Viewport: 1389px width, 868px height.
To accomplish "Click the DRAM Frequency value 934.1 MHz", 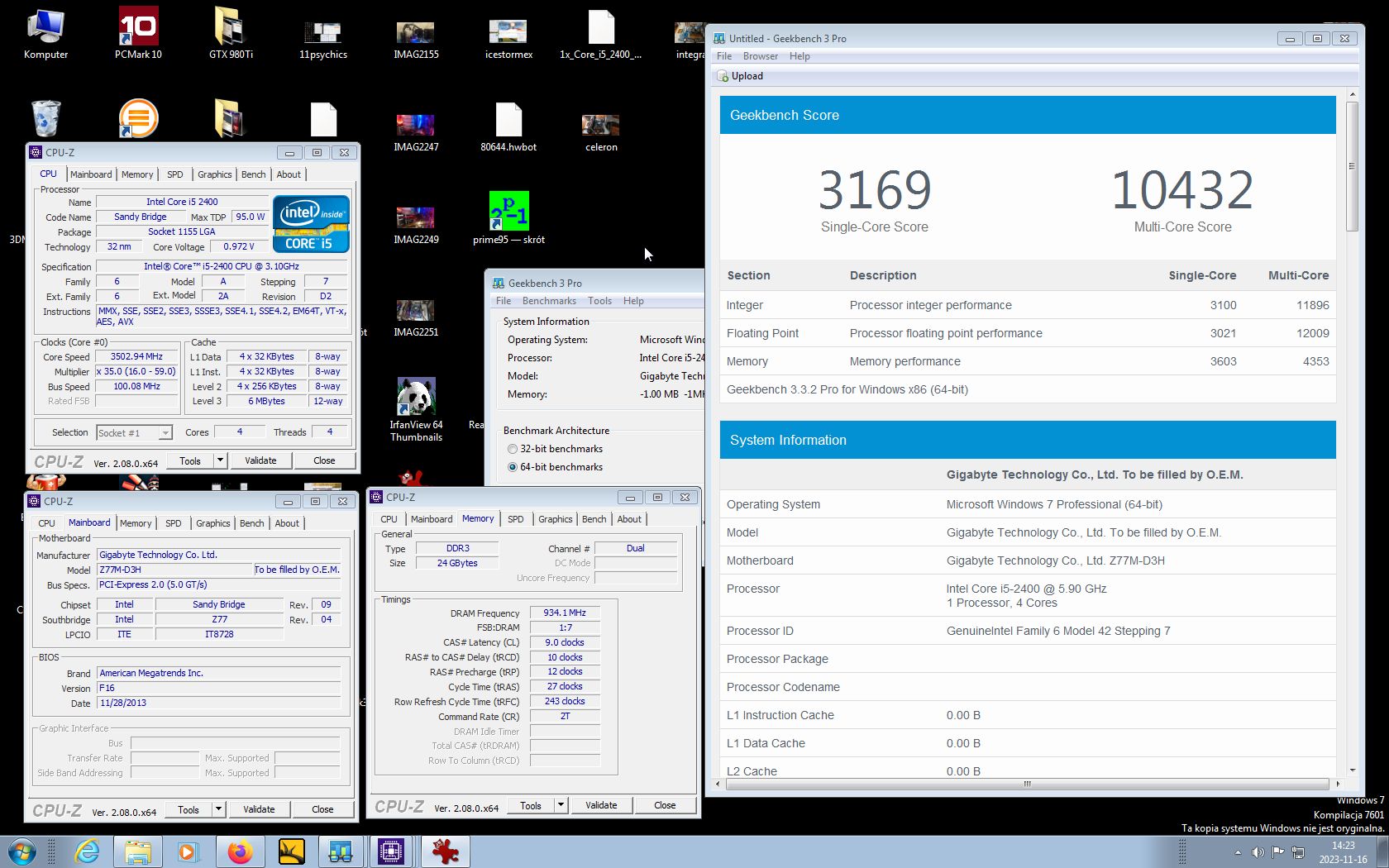I will pos(565,613).
